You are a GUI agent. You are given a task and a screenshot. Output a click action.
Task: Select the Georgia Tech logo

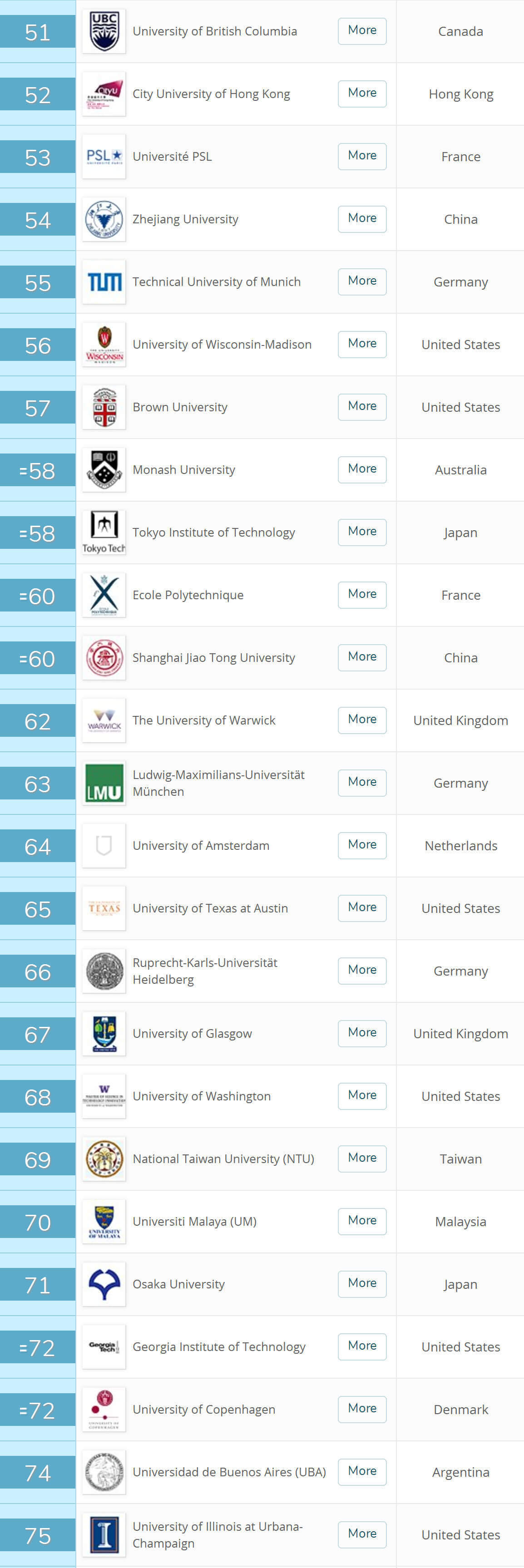104,1346
